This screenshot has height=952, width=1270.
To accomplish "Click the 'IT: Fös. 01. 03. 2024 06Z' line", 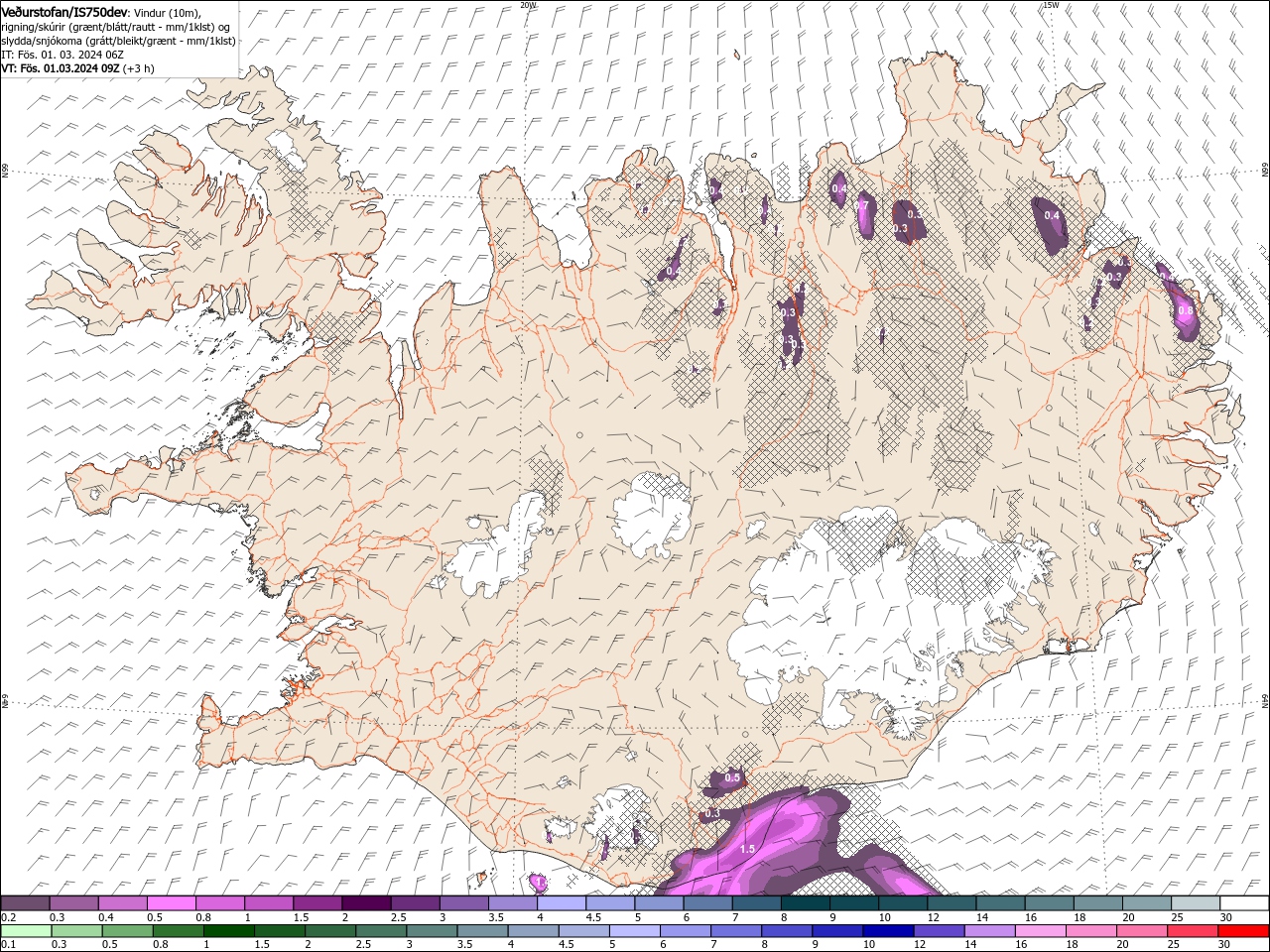I will click(x=61, y=54).
